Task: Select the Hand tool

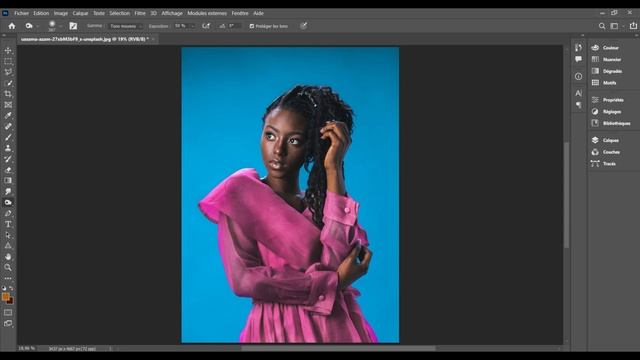Action: pyautogui.click(x=8, y=257)
